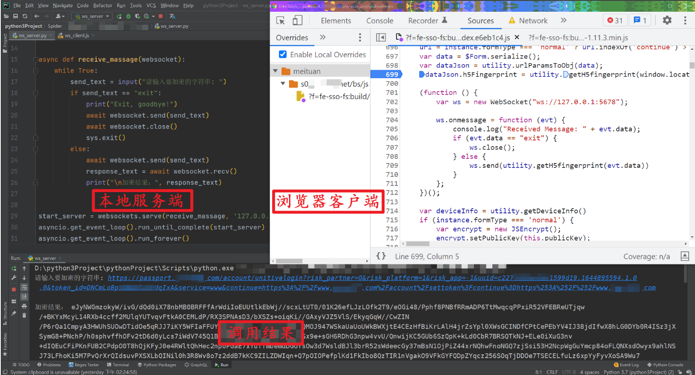Toggle the navigator sidebar panel icon
The height and width of the screenshot is (375, 695).
point(381,38)
